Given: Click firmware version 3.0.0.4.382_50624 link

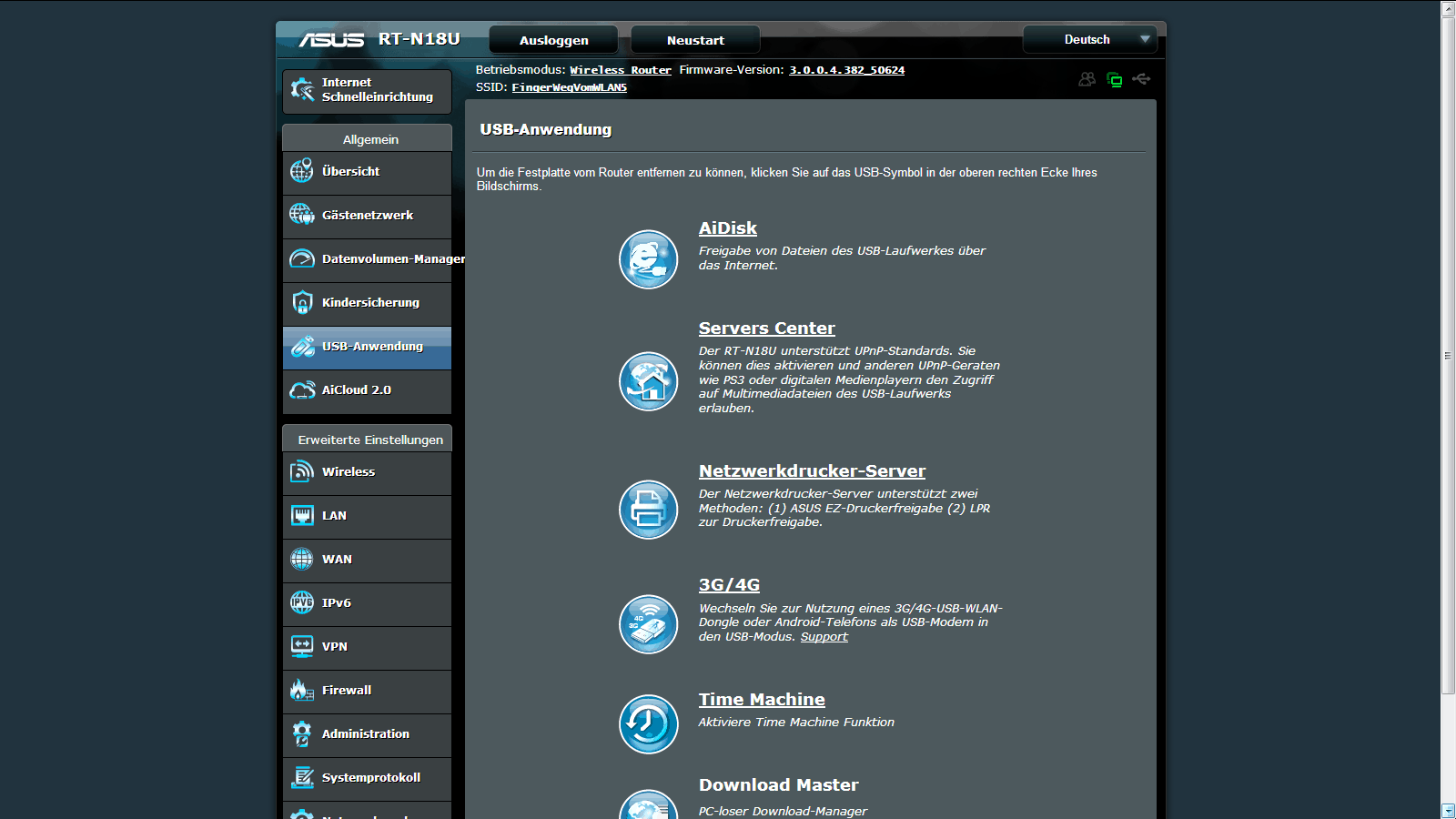Looking at the screenshot, I should (846, 70).
